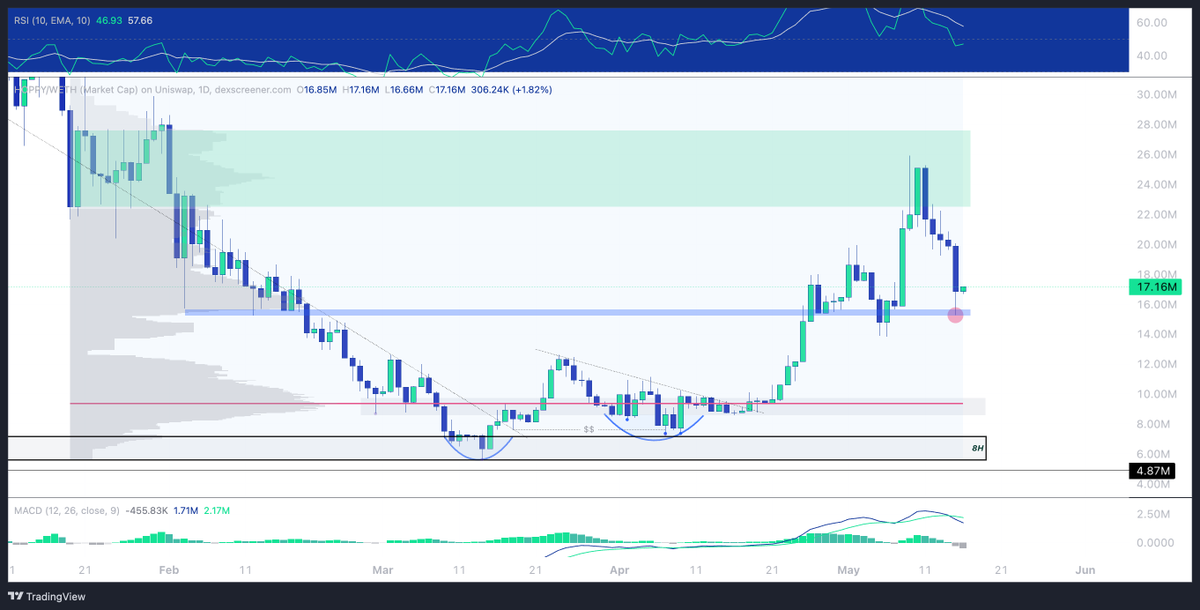Click the 12.00M price axis label
This screenshot has height=610, width=1200.
[x=1158, y=364]
